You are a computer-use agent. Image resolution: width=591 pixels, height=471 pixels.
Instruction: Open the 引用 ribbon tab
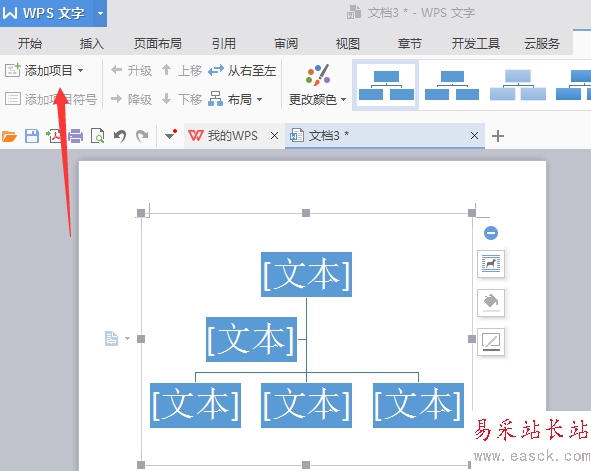tap(224, 44)
